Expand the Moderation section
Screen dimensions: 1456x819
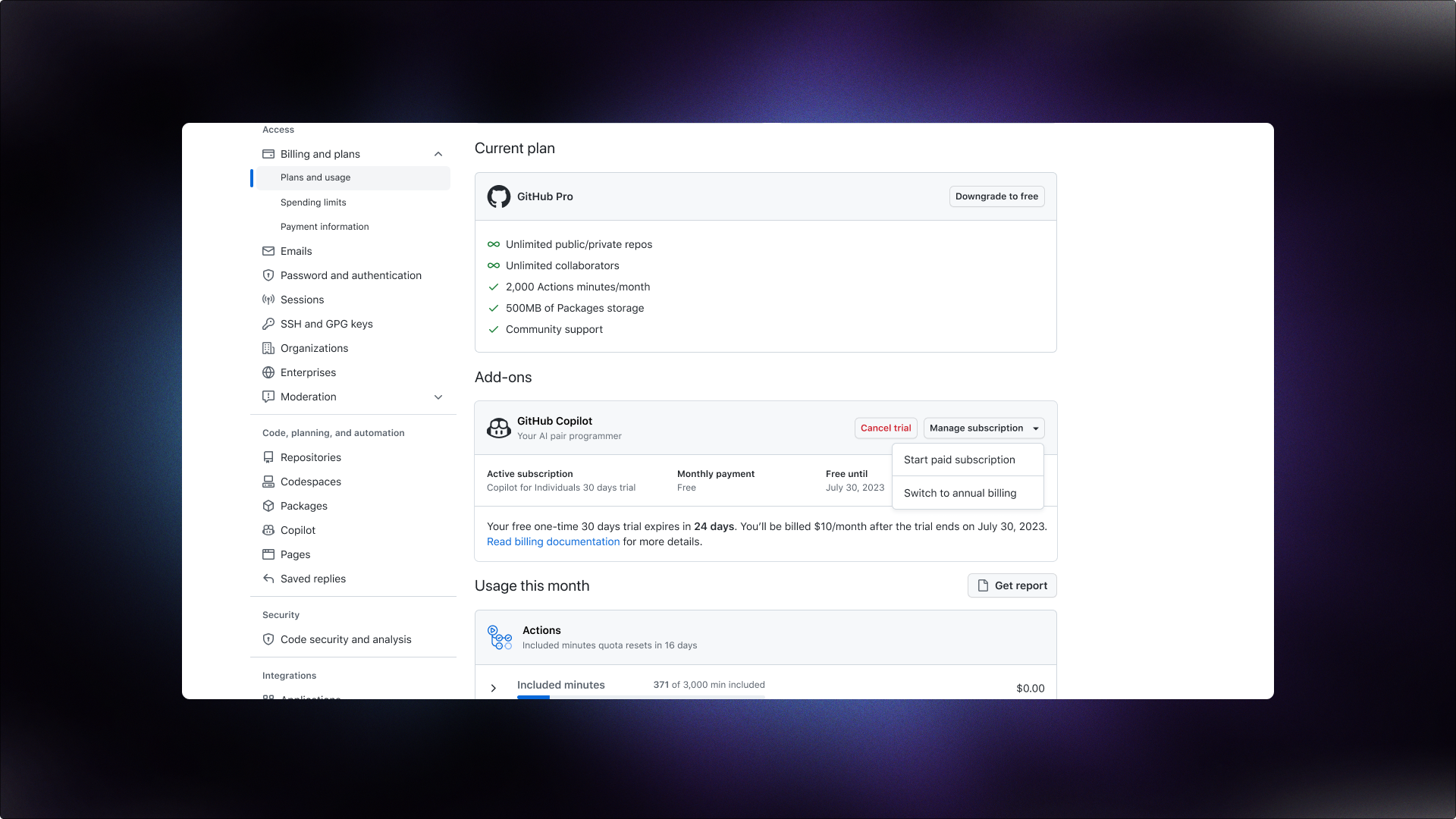click(x=438, y=397)
